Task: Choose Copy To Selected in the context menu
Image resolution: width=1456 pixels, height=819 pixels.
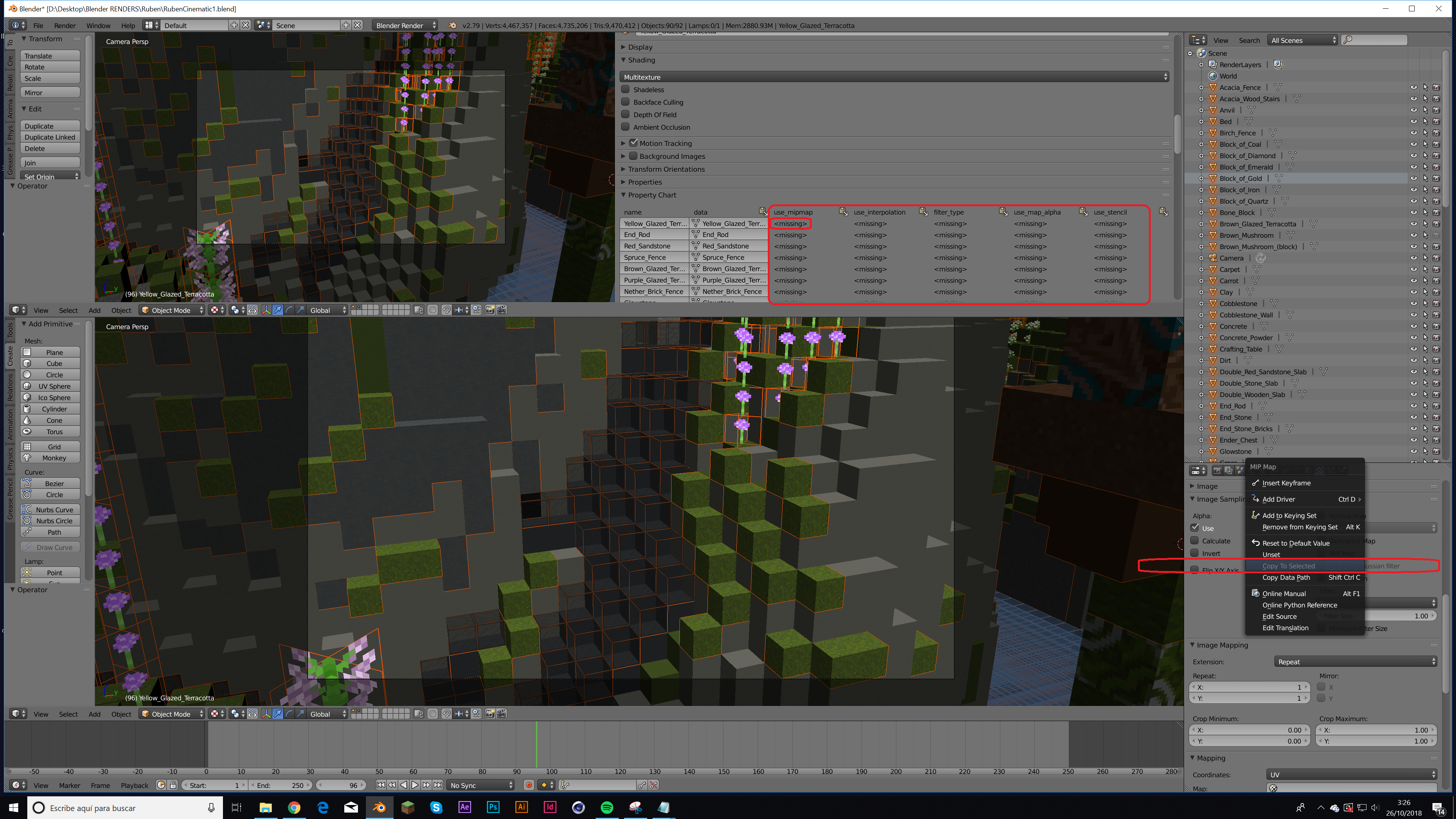Action: point(1288,566)
